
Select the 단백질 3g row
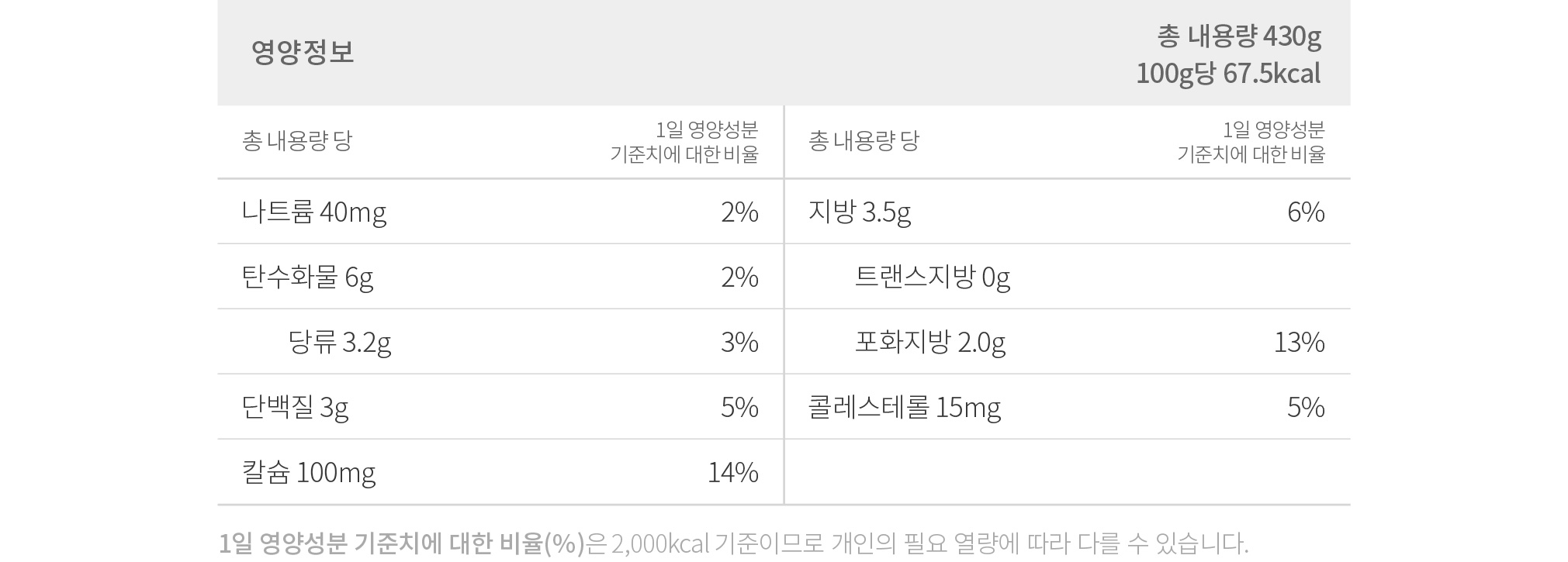[500, 407]
